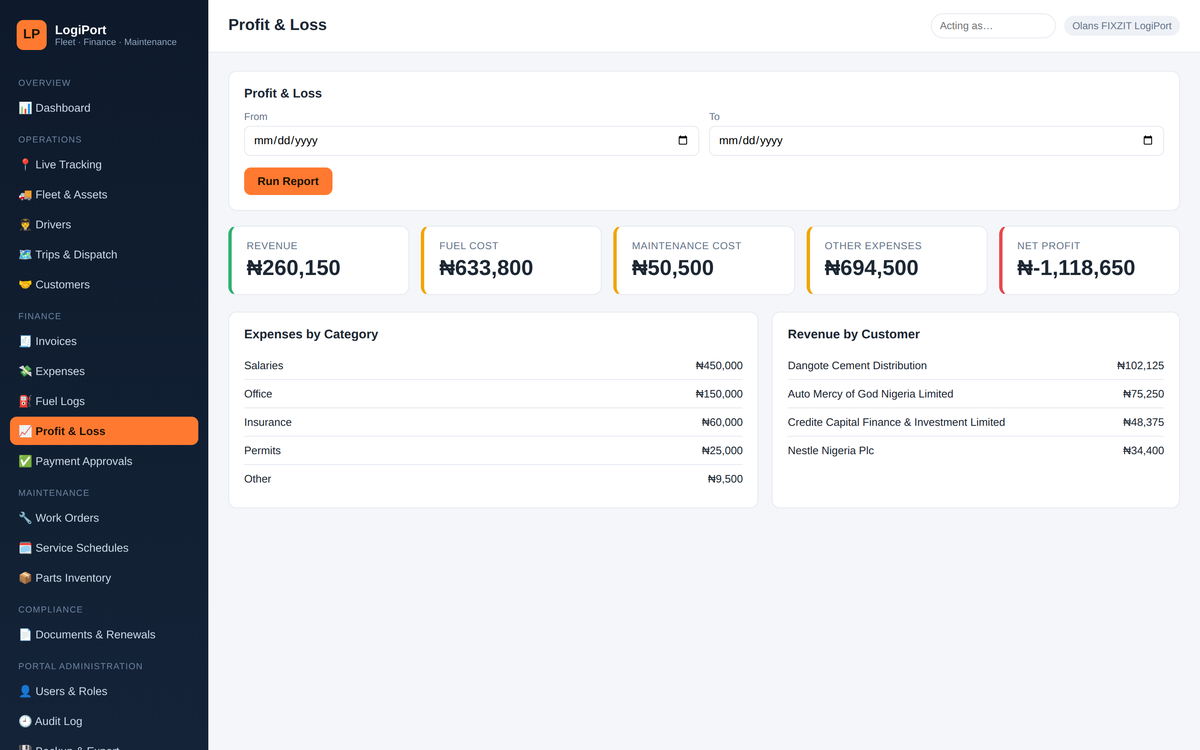Click the Service Schedules calendar icon
1200x750 pixels.
click(25, 548)
